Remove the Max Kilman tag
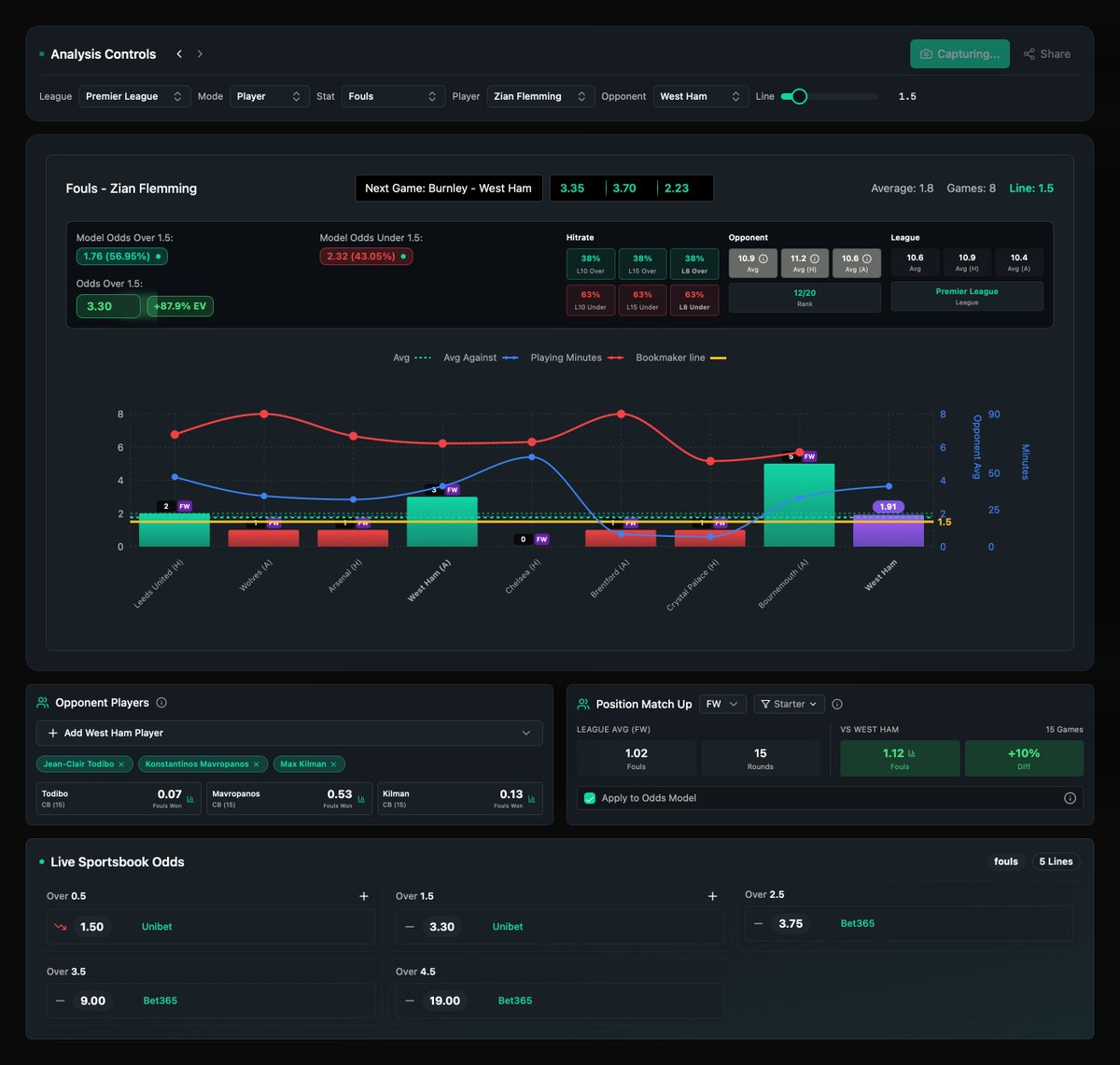 pos(333,764)
